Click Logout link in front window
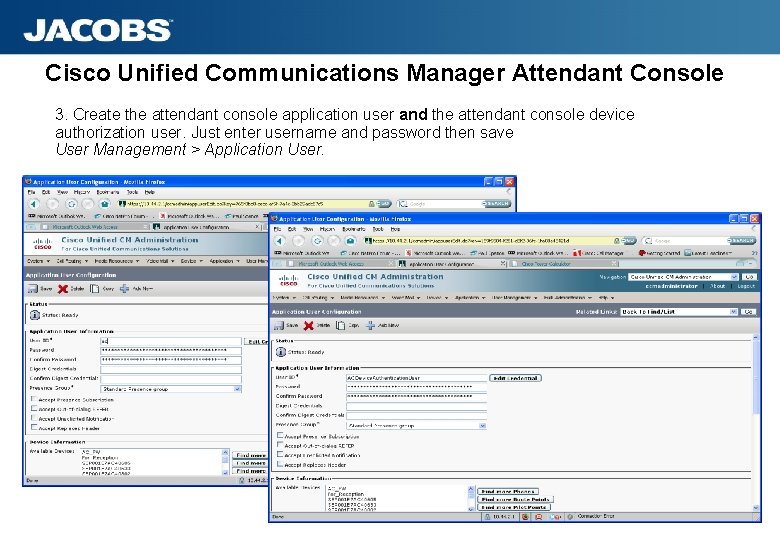Viewport: 780px width, 540px height. 746,286
